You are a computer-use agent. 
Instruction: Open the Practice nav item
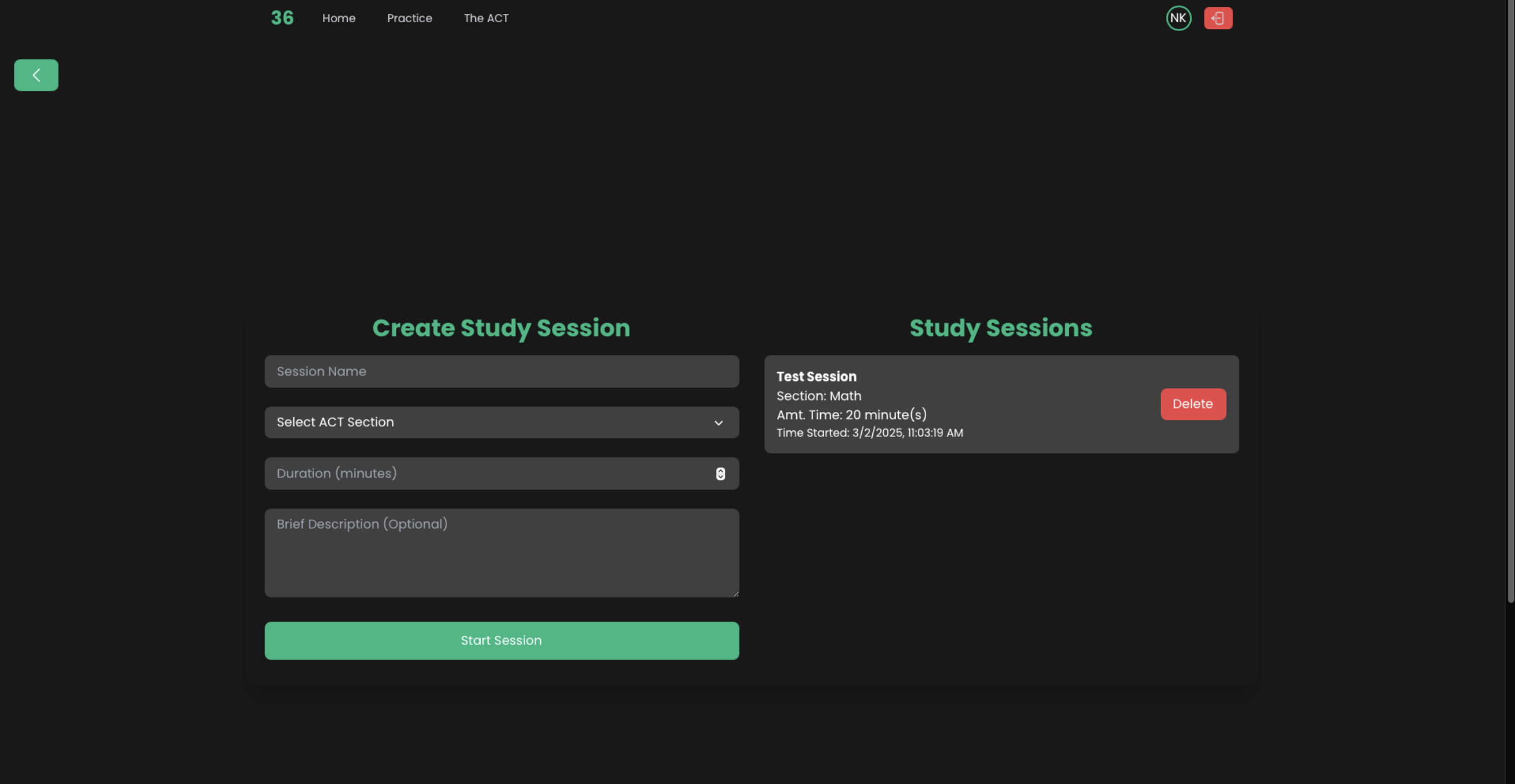[409, 18]
